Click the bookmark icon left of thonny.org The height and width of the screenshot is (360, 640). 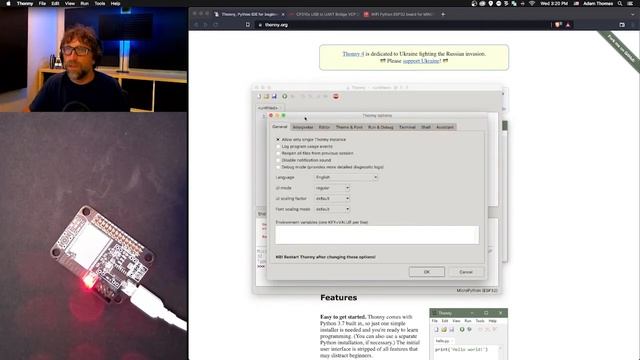pos(248,25)
